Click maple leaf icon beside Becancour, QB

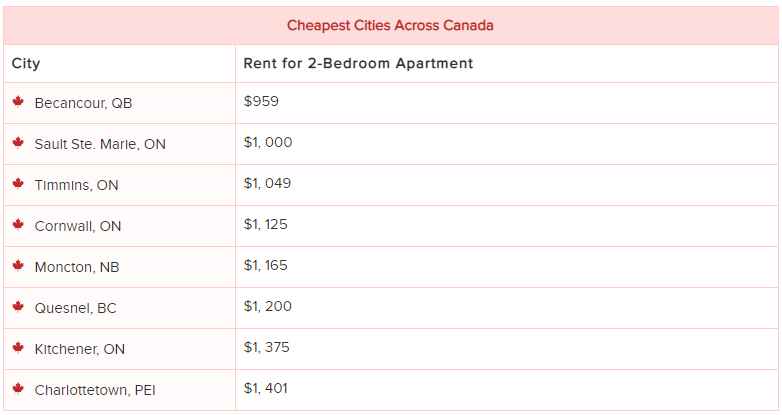click(x=18, y=102)
